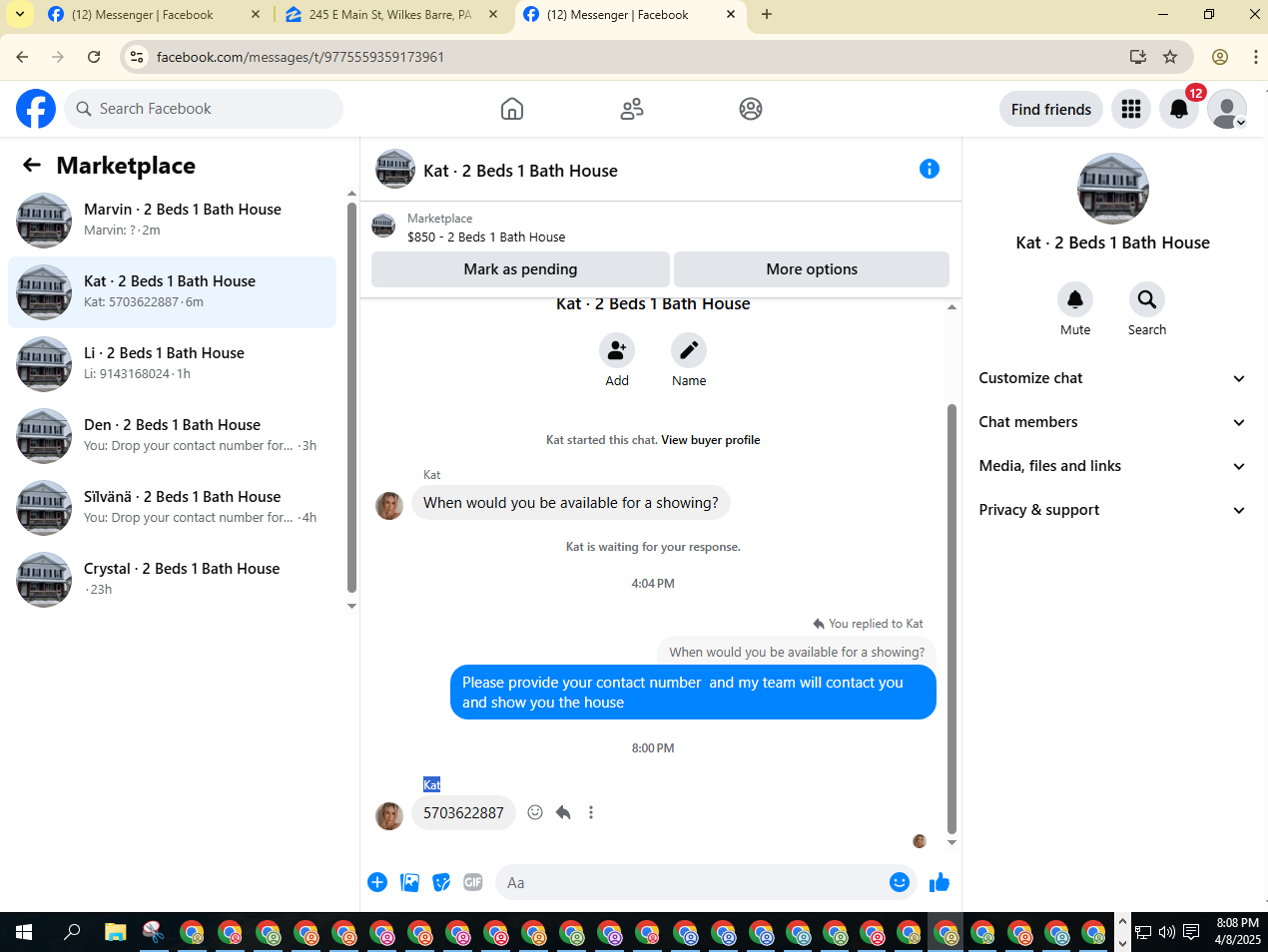Add people to the chat
The height and width of the screenshot is (952, 1268).
click(617, 350)
